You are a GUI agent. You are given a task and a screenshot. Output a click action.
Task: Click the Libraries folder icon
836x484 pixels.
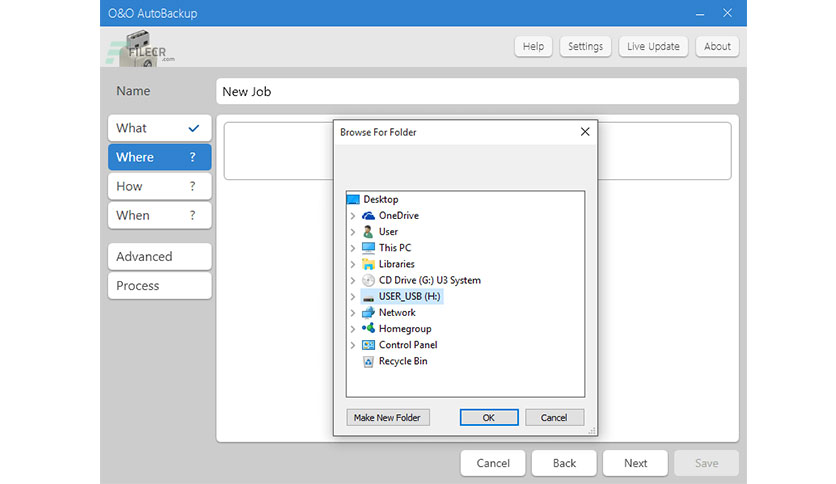click(368, 264)
